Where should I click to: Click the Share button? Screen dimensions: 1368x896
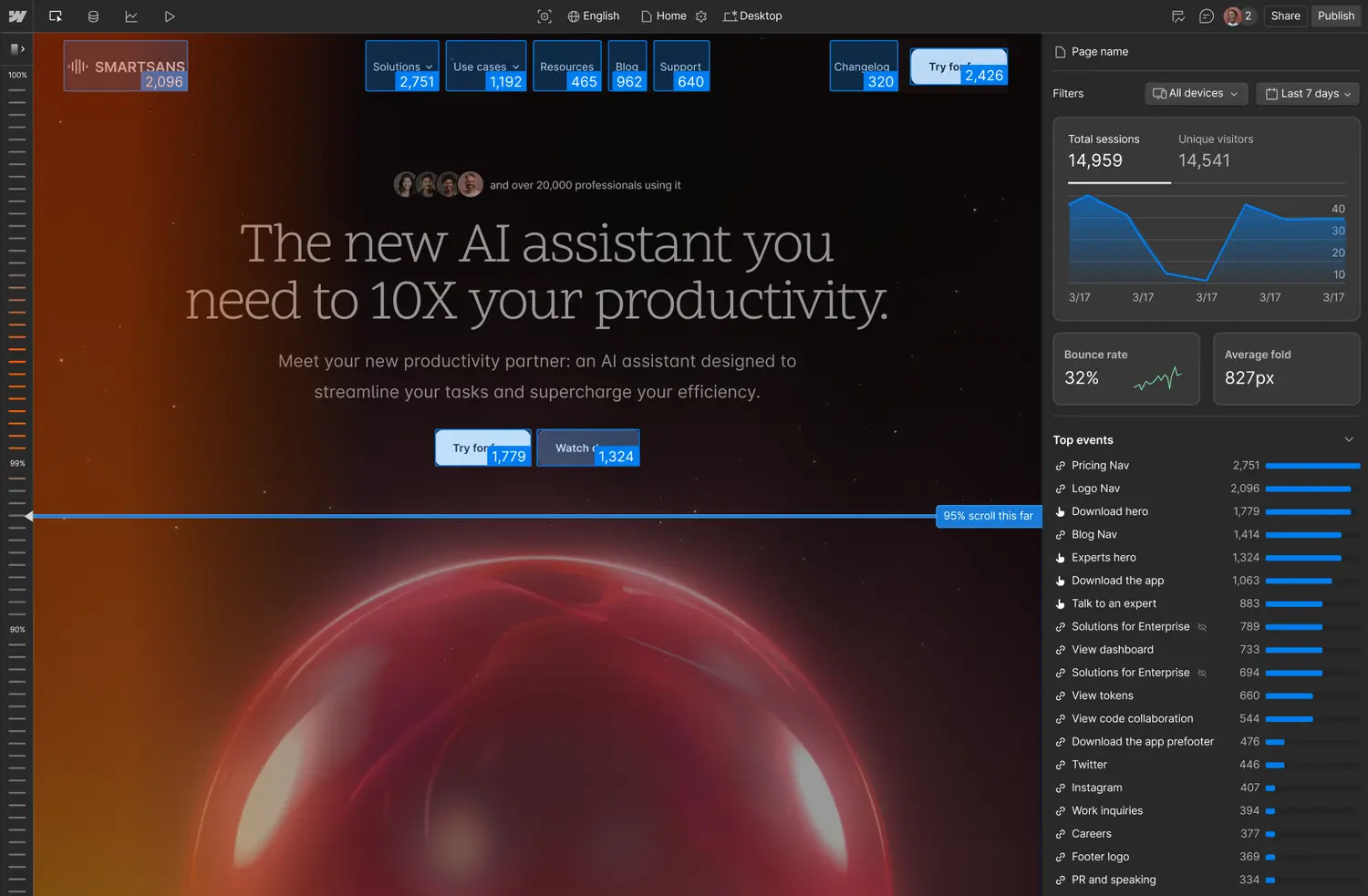[x=1285, y=16]
